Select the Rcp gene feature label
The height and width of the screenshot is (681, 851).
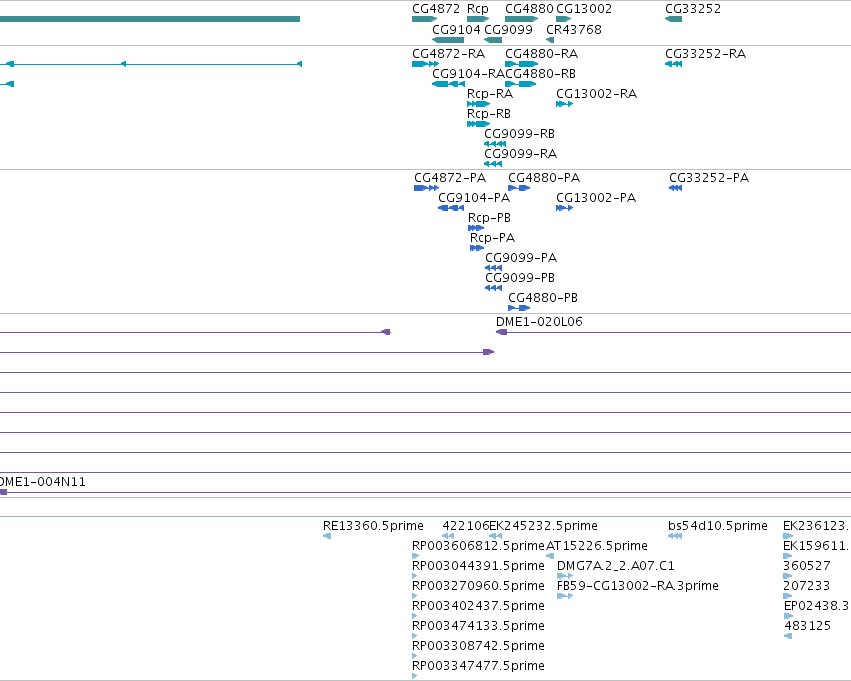478,9
